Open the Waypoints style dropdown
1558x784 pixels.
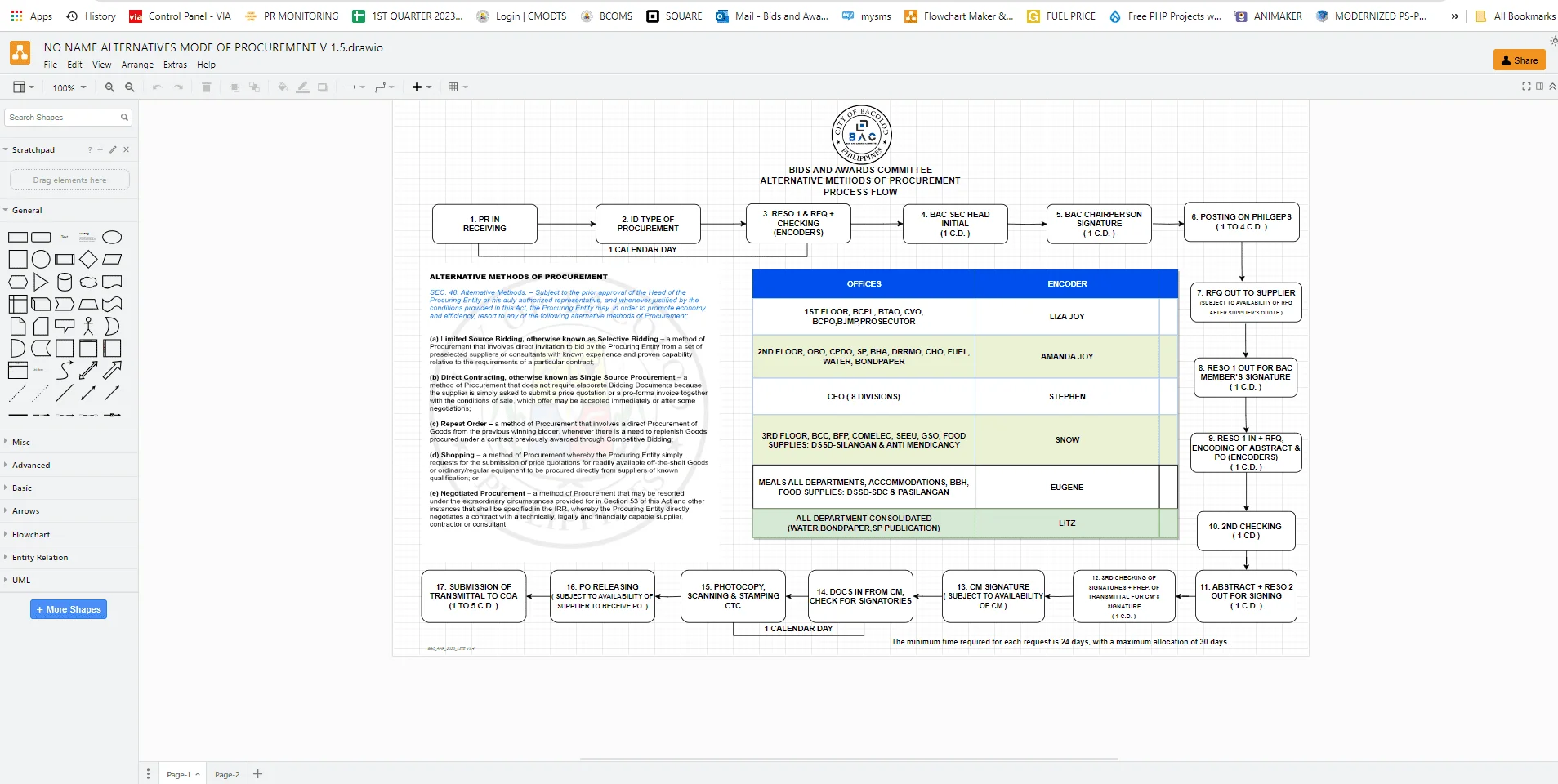click(384, 87)
